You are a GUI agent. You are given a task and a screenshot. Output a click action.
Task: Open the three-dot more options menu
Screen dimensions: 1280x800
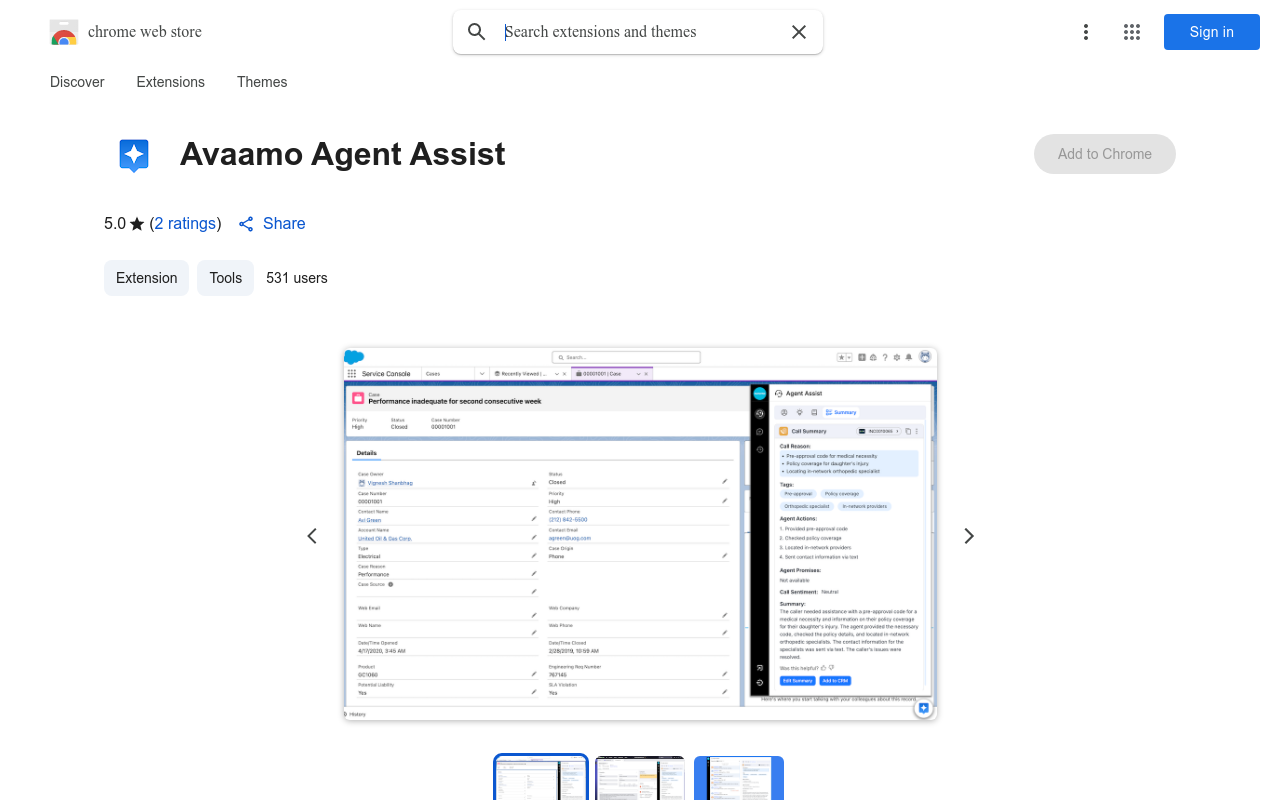click(x=1086, y=32)
